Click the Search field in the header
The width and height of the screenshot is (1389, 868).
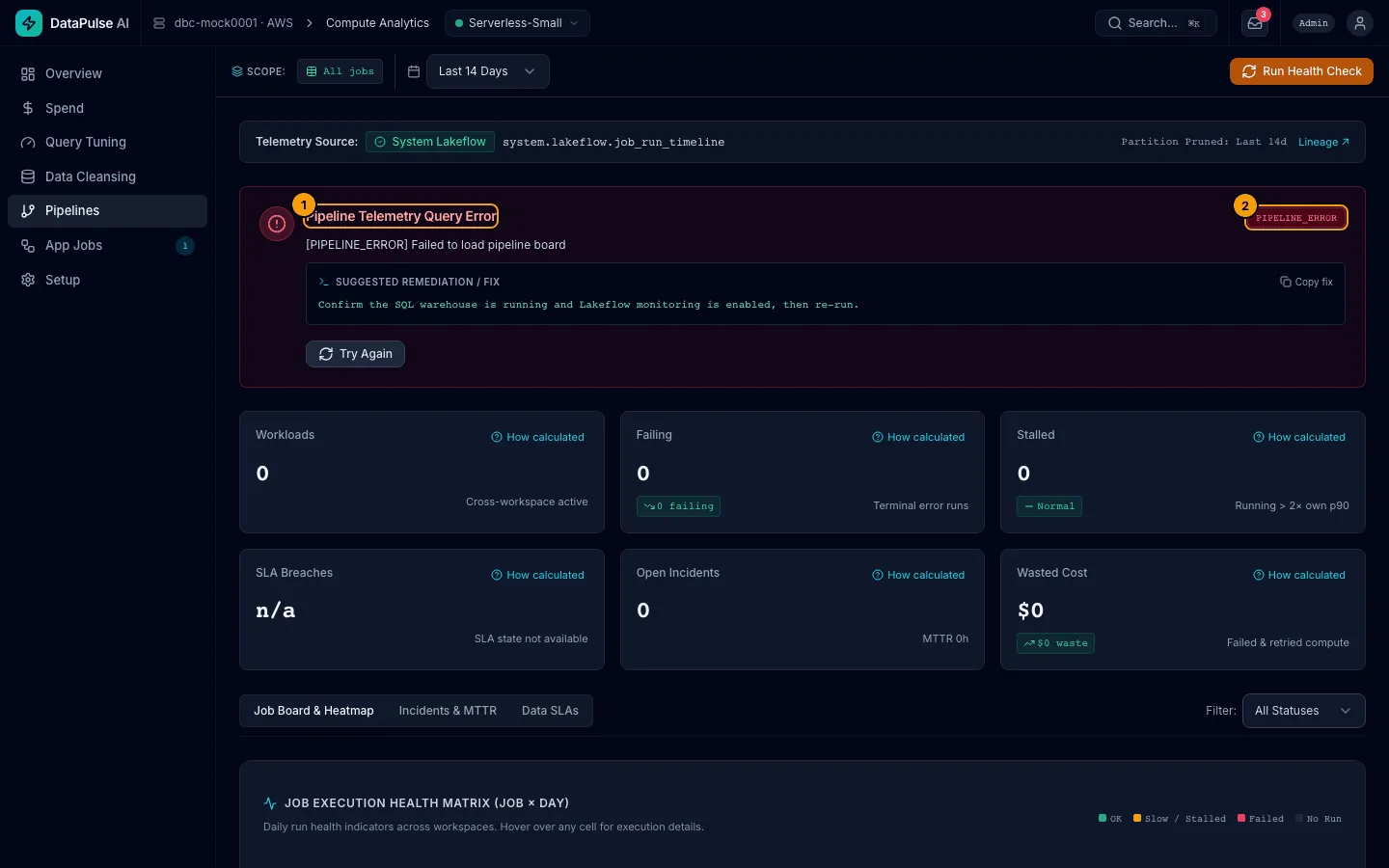coord(1156,23)
